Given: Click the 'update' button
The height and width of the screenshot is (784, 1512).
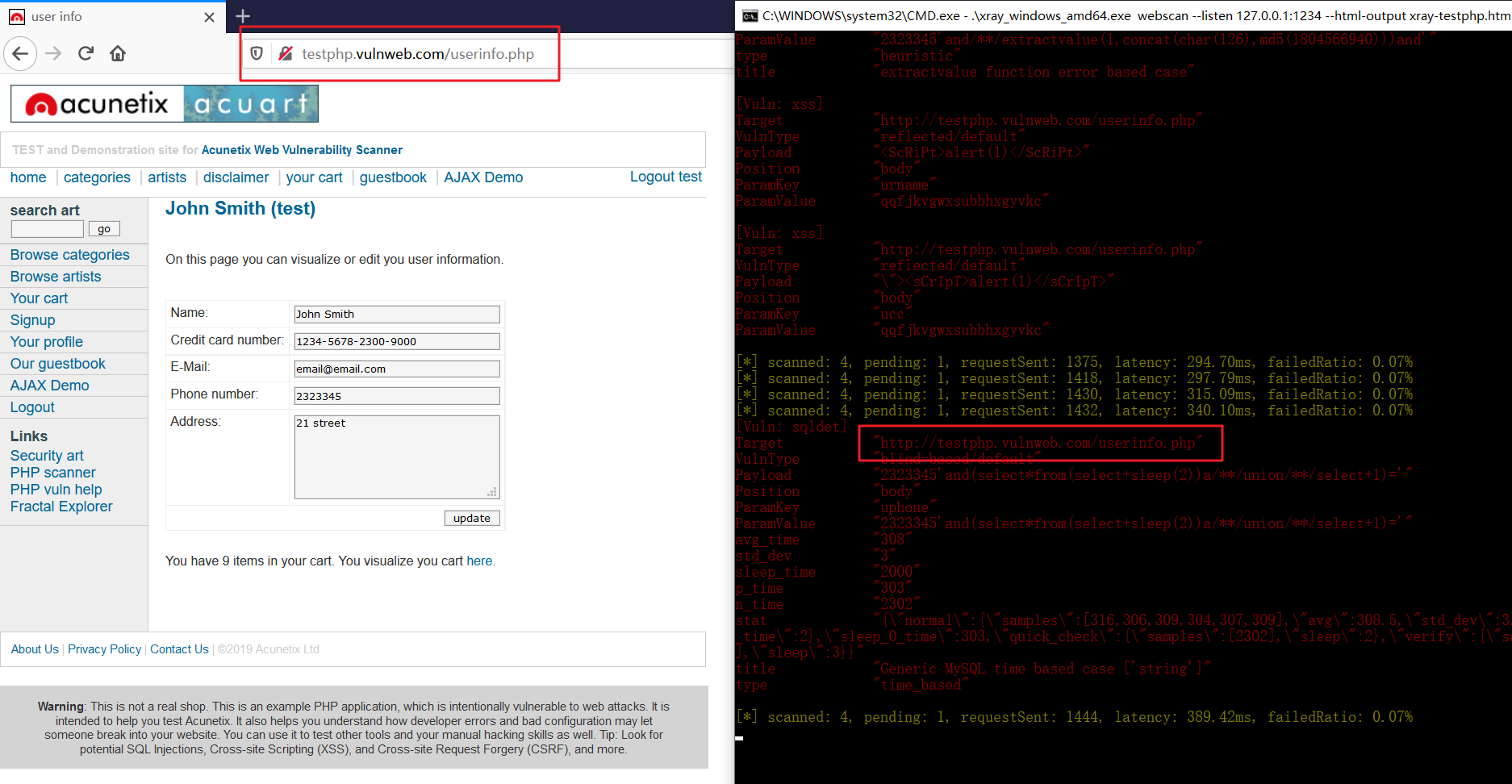Looking at the screenshot, I should tap(472, 519).
